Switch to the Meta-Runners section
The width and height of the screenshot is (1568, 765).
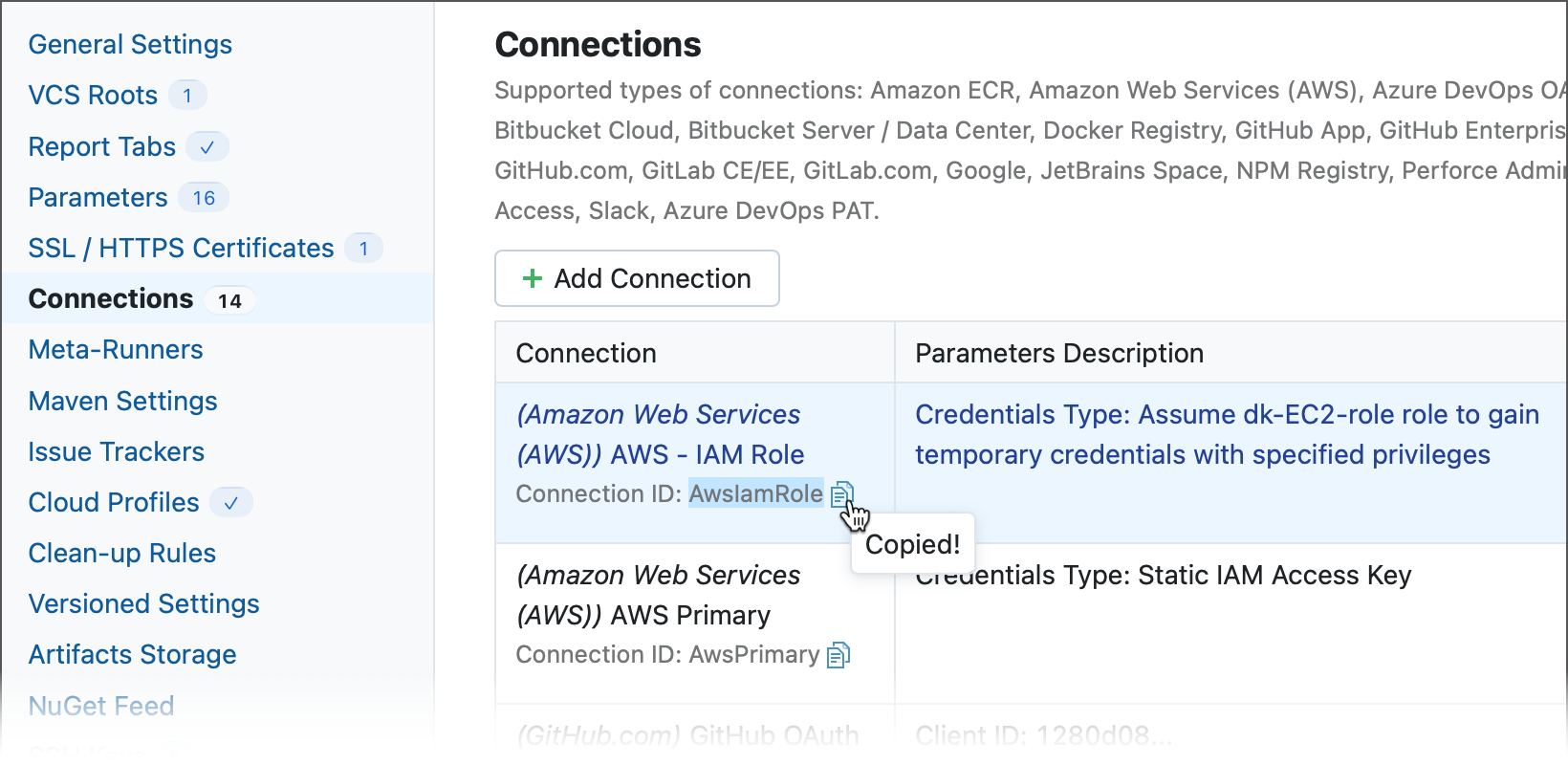click(x=116, y=349)
